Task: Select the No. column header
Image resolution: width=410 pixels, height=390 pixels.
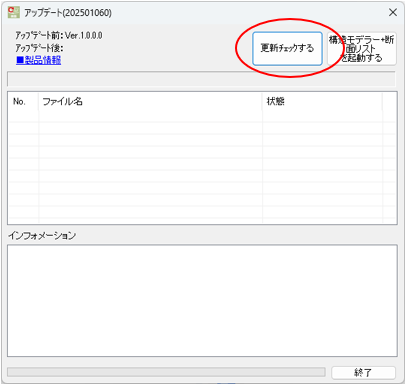Action: coord(23,102)
